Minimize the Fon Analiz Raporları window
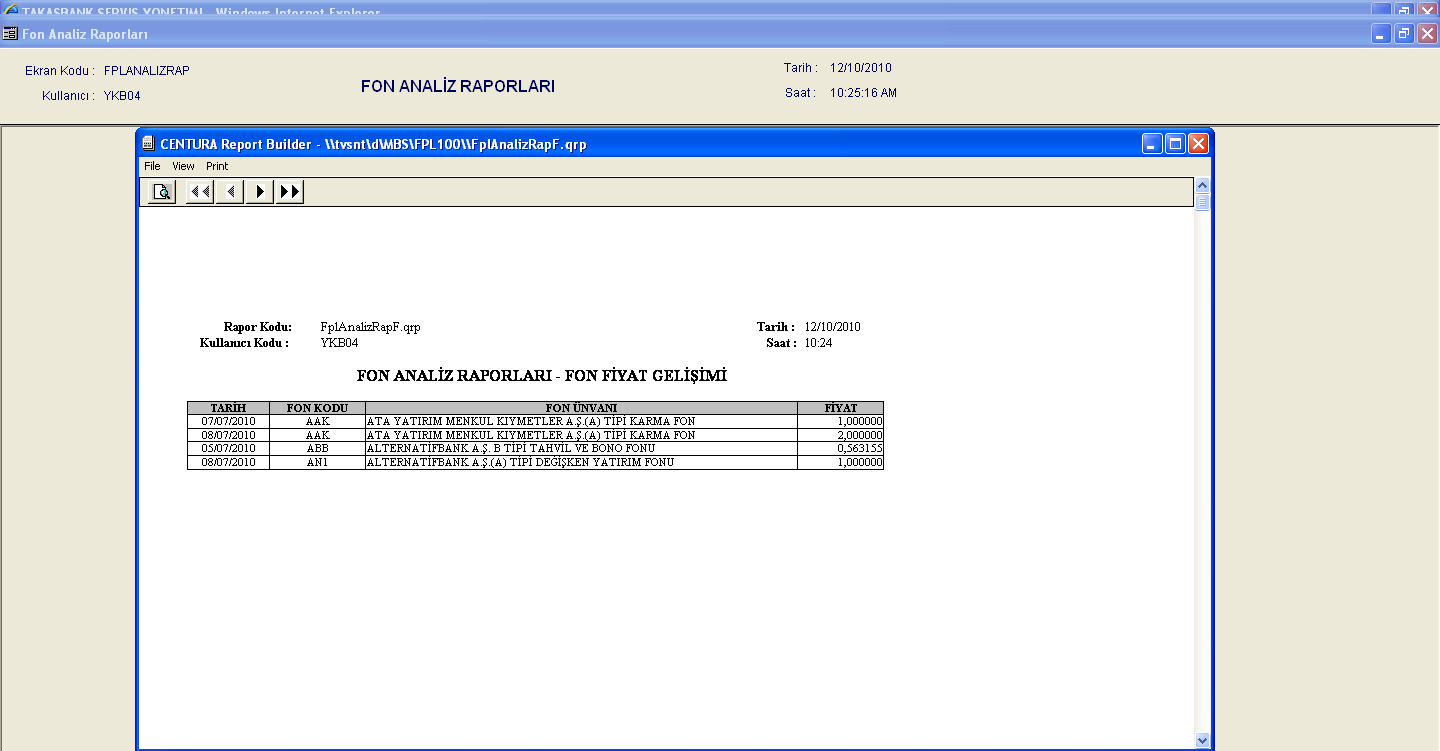 tap(1381, 34)
